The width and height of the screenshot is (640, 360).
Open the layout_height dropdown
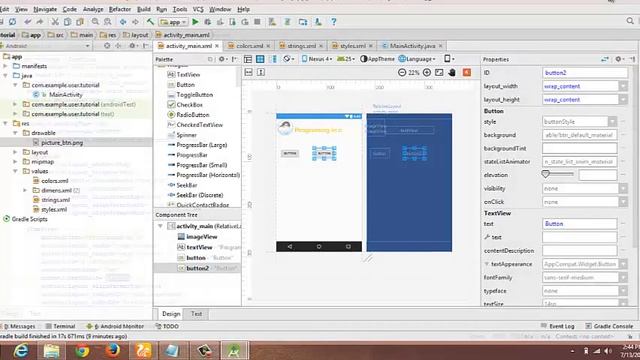[623, 100]
